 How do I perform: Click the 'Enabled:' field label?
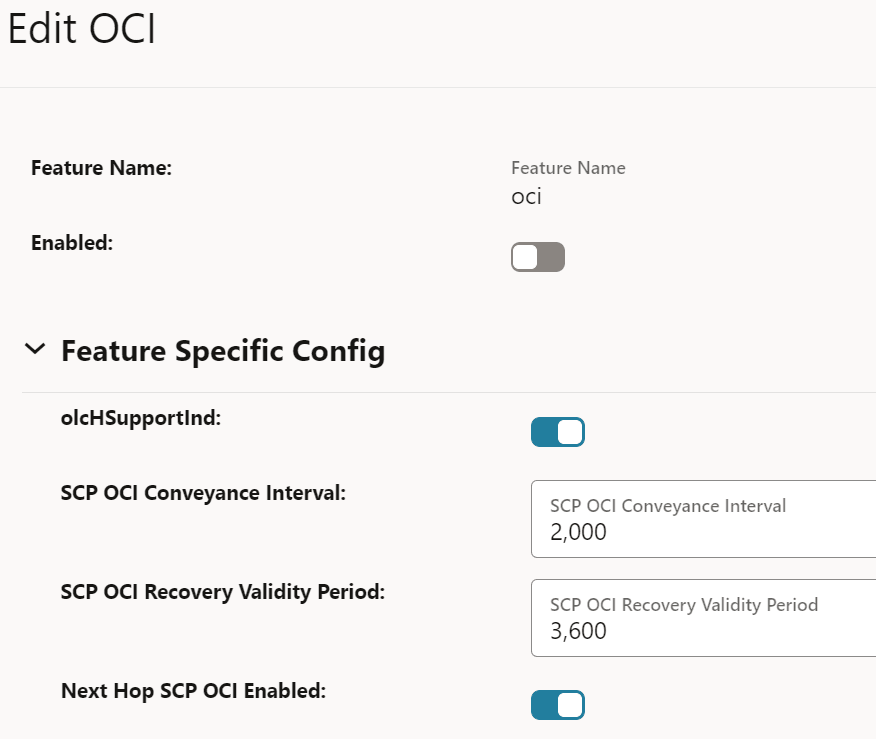click(x=72, y=243)
